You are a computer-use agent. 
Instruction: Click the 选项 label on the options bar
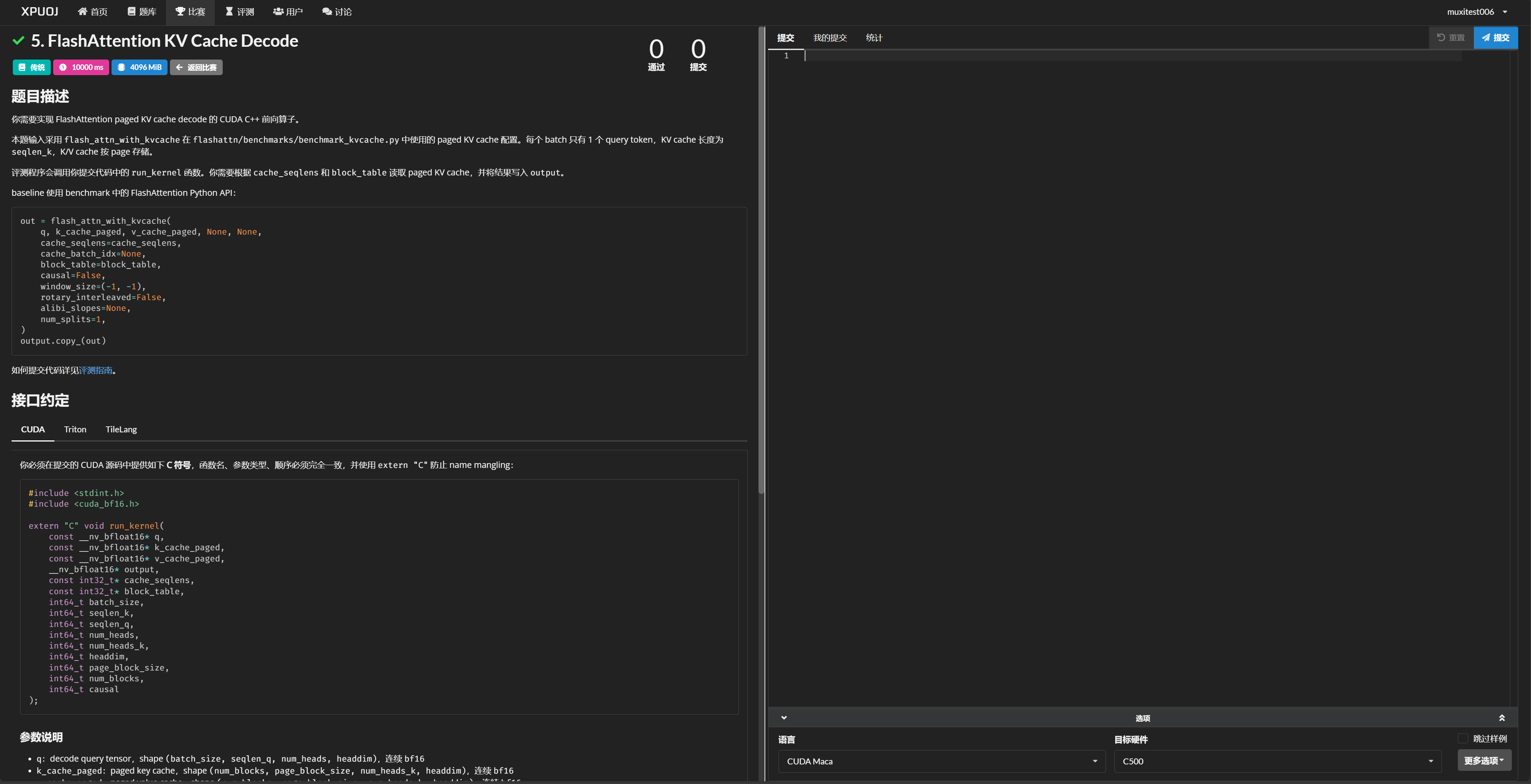point(1142,718)
